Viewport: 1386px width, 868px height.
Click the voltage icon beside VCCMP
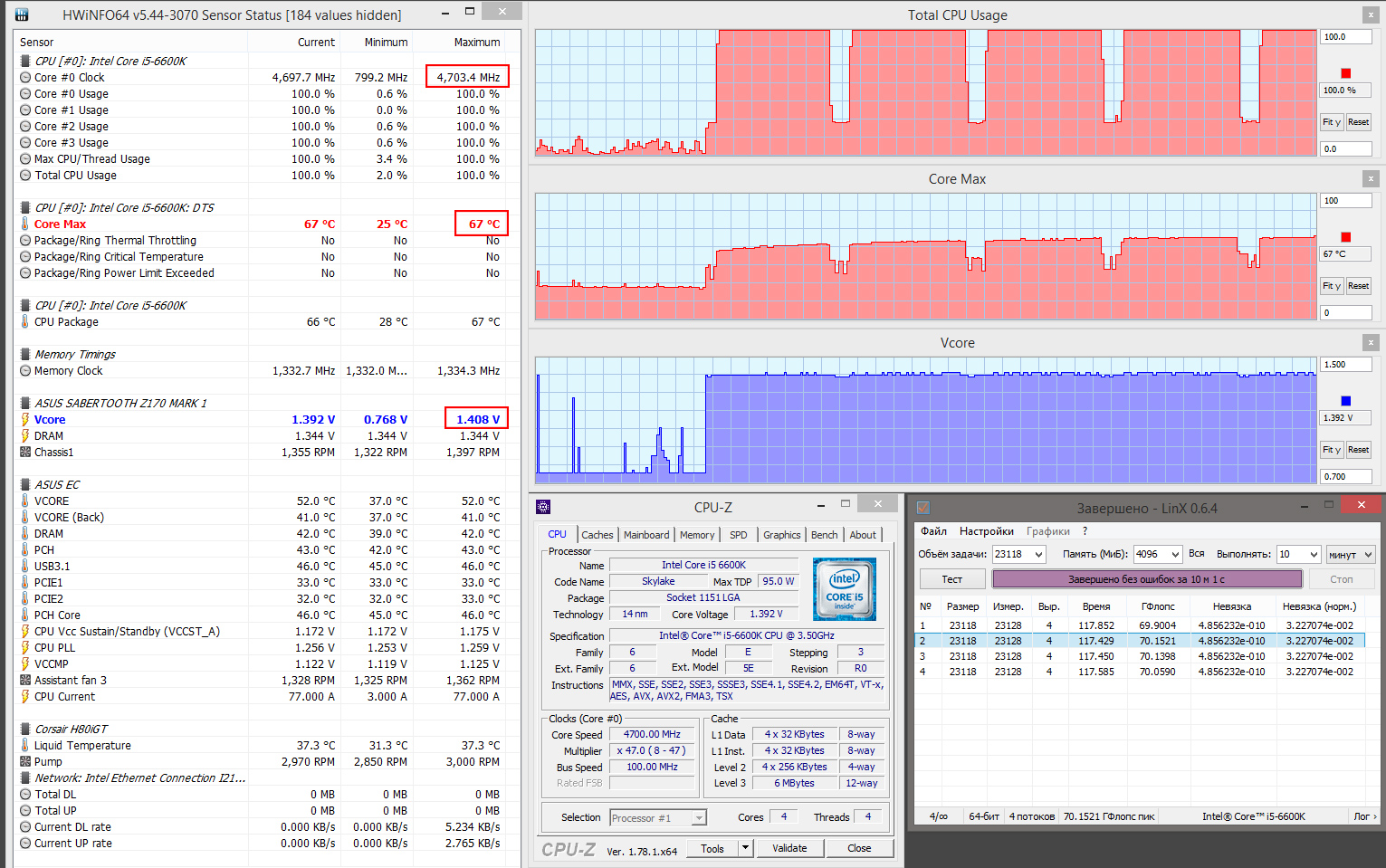25,664
